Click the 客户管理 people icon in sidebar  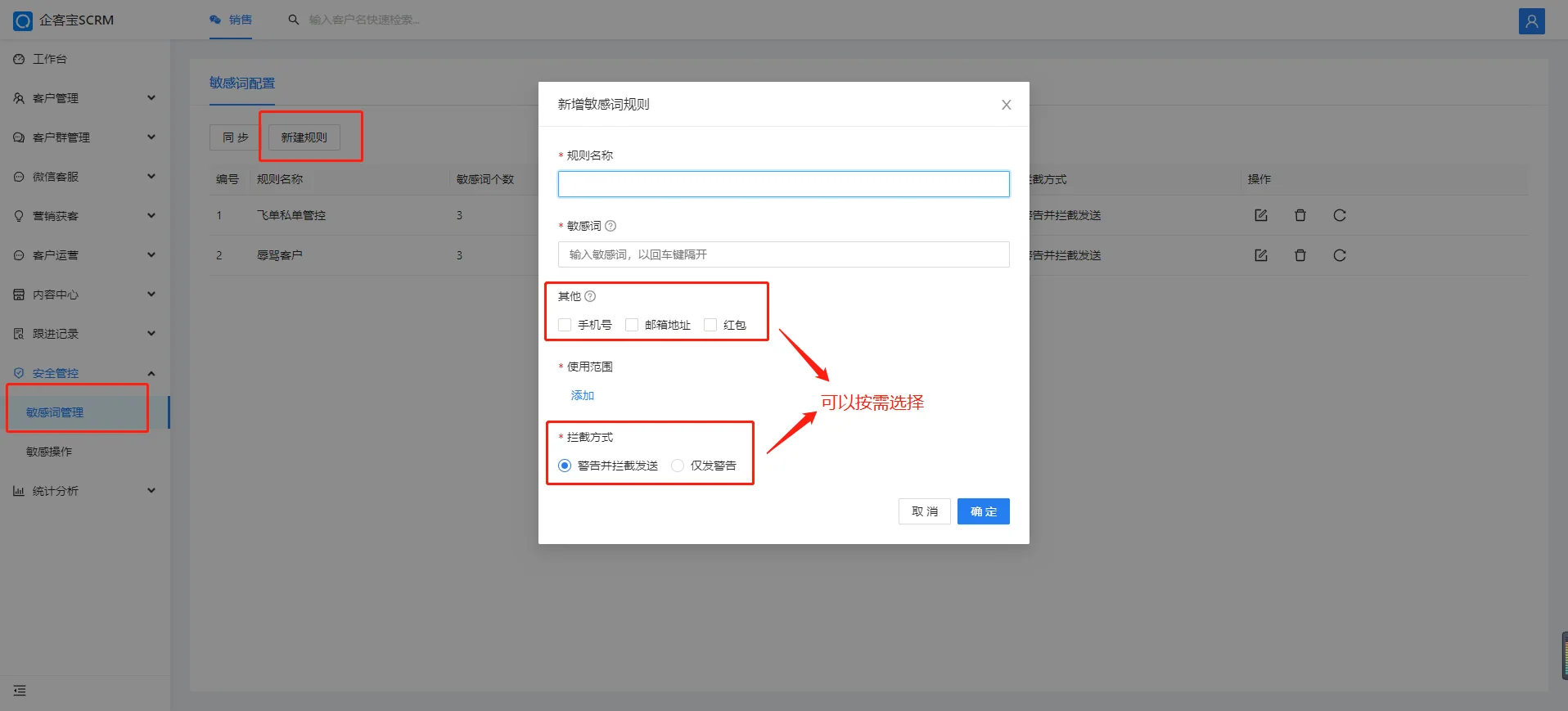pyautogui.click(x=19, y=98)
